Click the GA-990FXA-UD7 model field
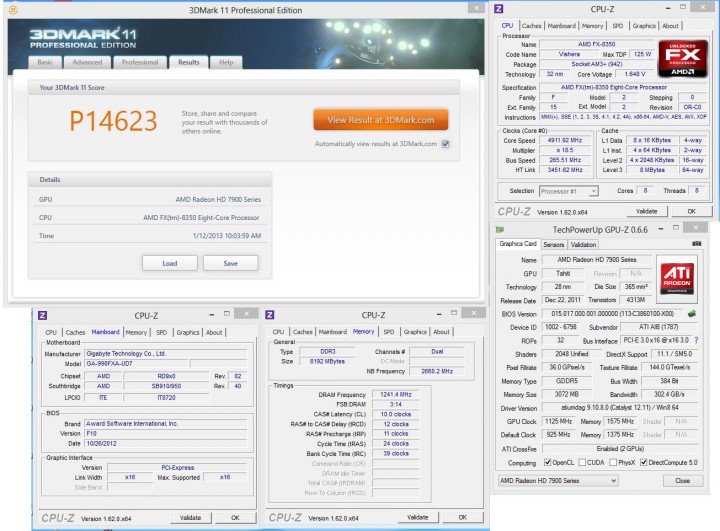The width and height of the screenshot is (720, 531). 136,363
